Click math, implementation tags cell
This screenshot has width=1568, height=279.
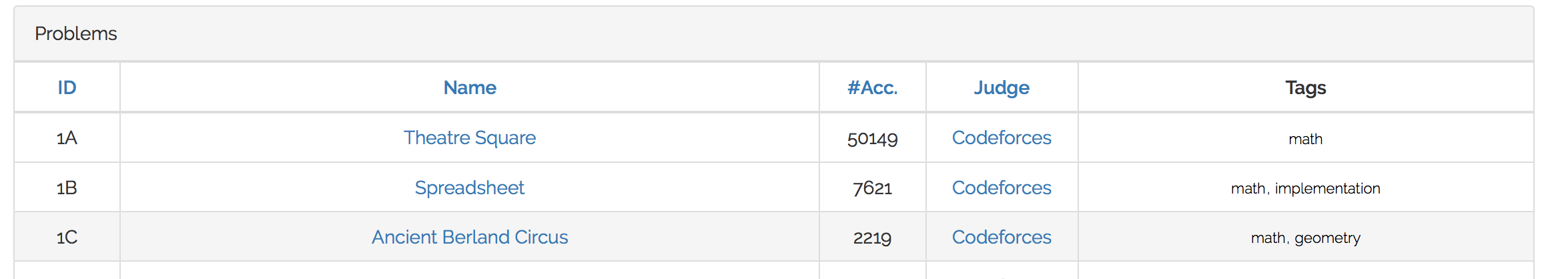1305,188
